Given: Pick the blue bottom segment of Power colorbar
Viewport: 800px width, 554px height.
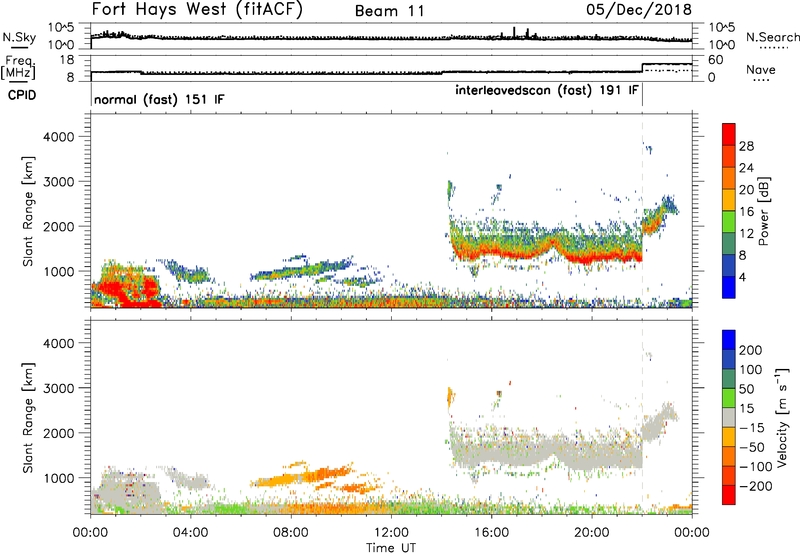Looking at the screenshot, I should [x=729, y=287].
